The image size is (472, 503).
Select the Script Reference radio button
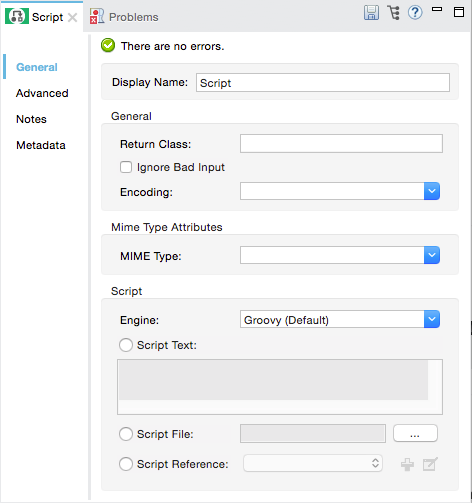[126, 464]
